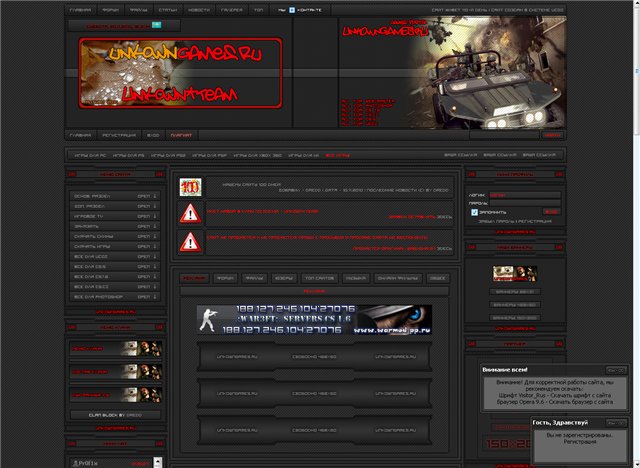The height and width of the screenshot is (468, 640).
Task: Expand the ВСЕ ДЛЯ CS1.6 menu section
Action: pyautogui.click(x=115, y=277)
